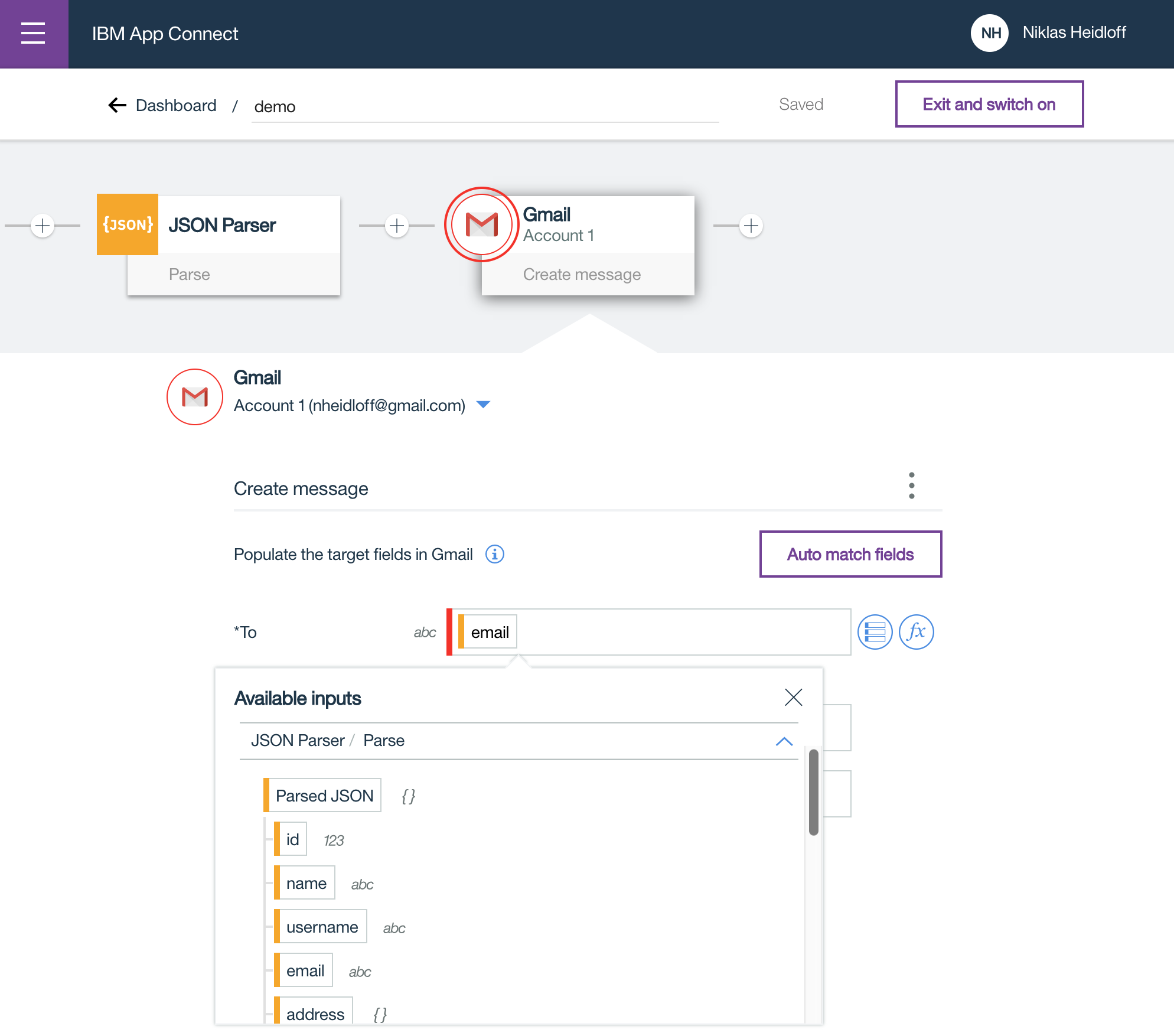Open the fx function editor icon
The width and height of the screenshot is (1174, 1036).
[916, 632]
